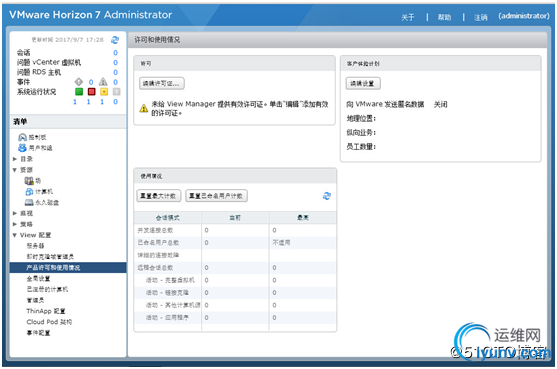The image size is (557, 369).
Task: Select 即时克隆域管理员 in the tree
Action: coord(50,257)
